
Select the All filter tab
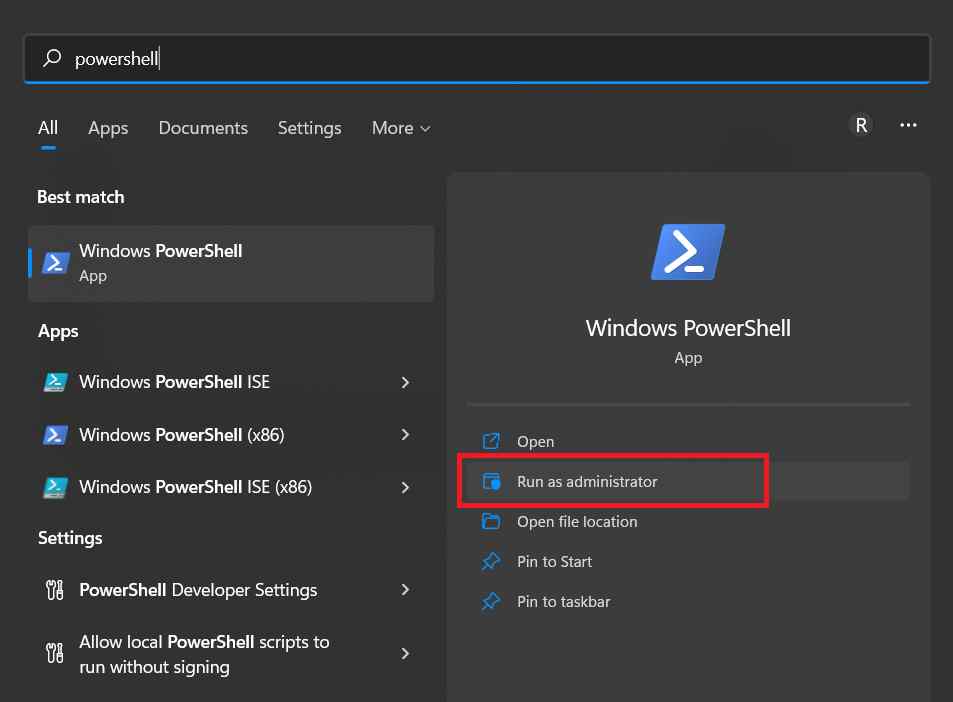coord(48,128)
